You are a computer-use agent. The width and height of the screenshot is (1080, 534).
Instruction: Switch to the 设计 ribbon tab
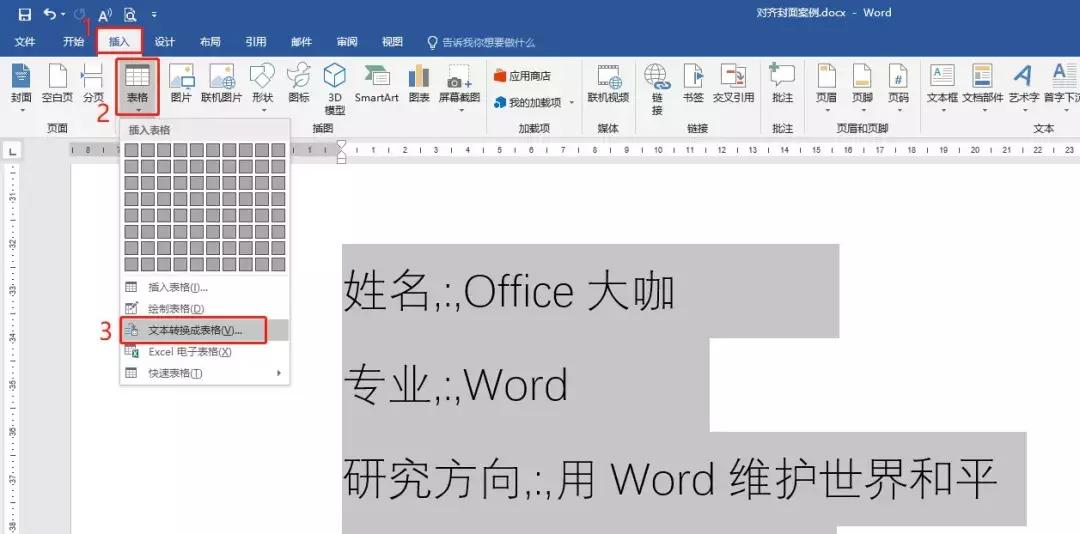click(x=165, y=42)
